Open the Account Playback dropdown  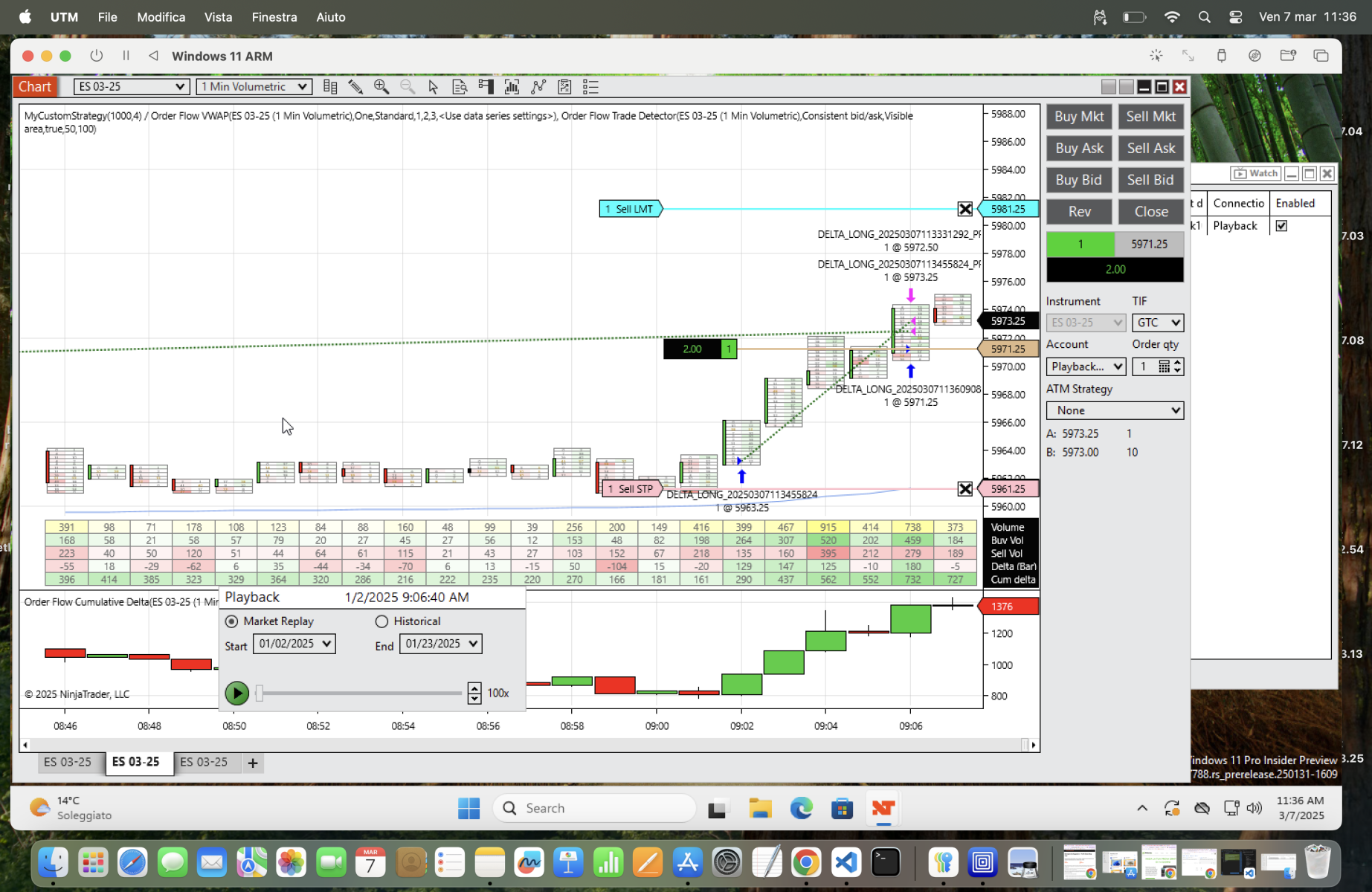click(x=1086, y=366)
